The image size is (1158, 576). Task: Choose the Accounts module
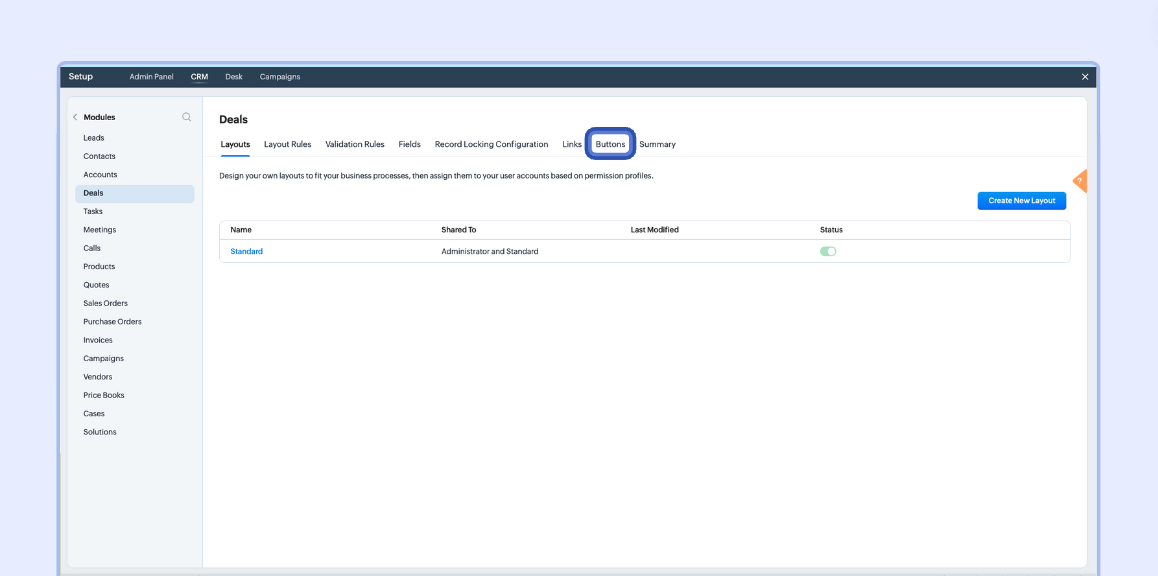point(100,175)
